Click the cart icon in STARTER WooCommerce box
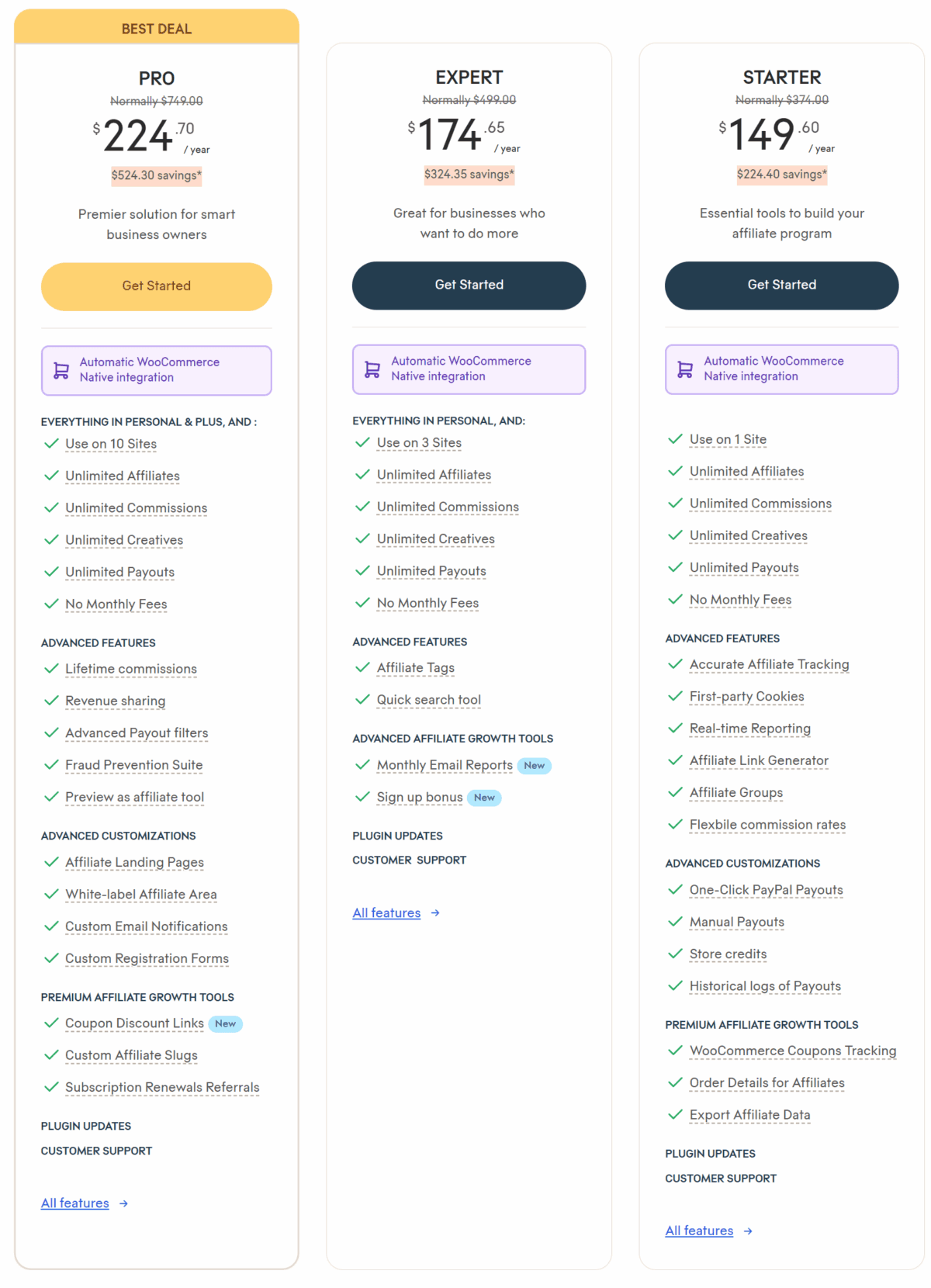The width and height of the screenshot is (931, 1288). click(685, 370)
